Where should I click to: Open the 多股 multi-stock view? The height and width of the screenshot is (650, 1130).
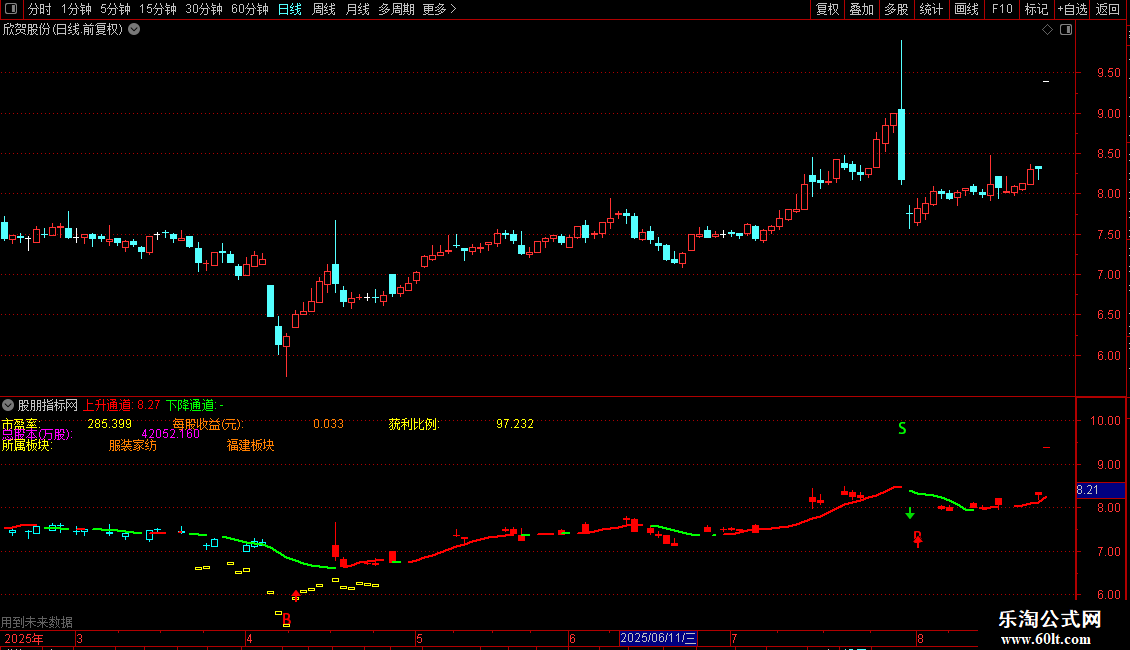click(896, 9)
